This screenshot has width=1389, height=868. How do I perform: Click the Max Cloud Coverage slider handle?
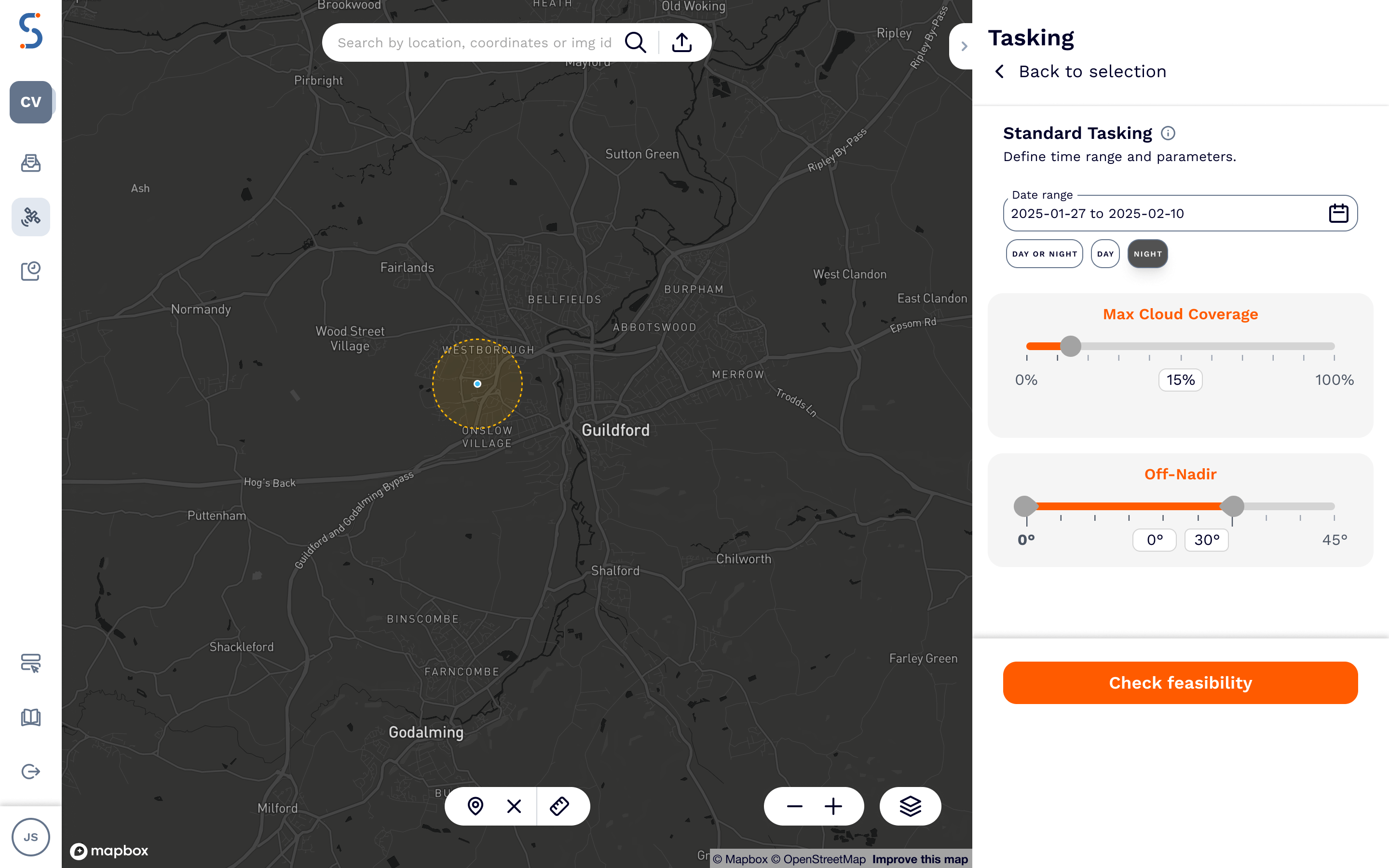point(1071,346)
